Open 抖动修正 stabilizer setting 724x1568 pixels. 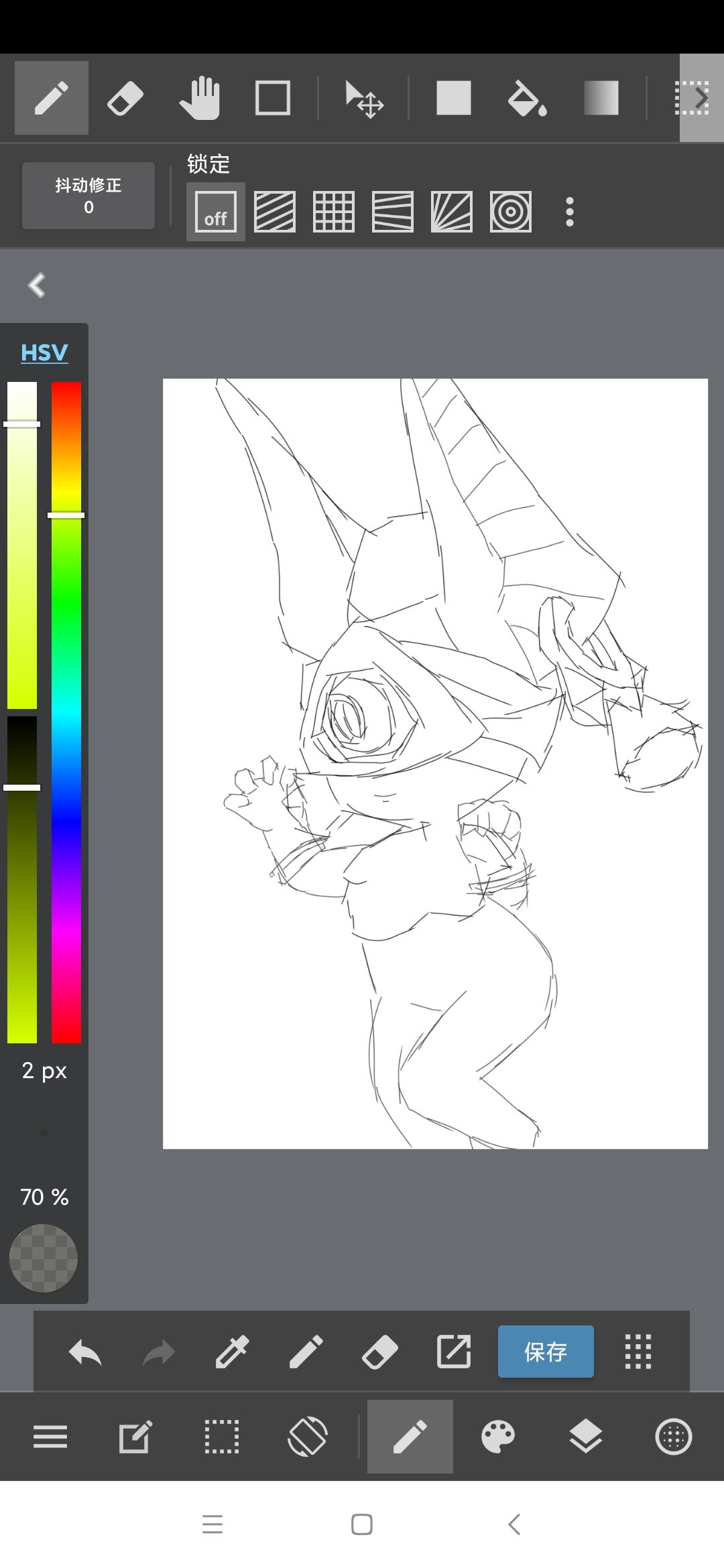(88, 196)
